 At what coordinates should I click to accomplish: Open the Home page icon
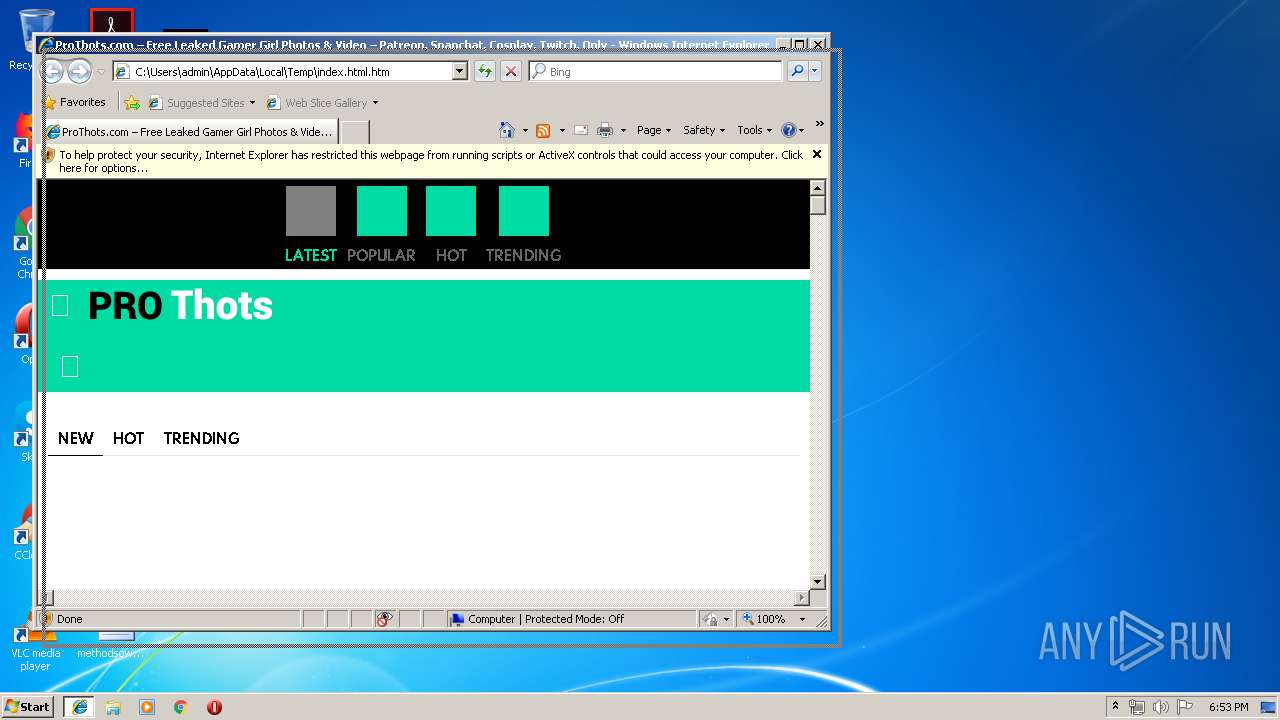click(x=507, y=130)
